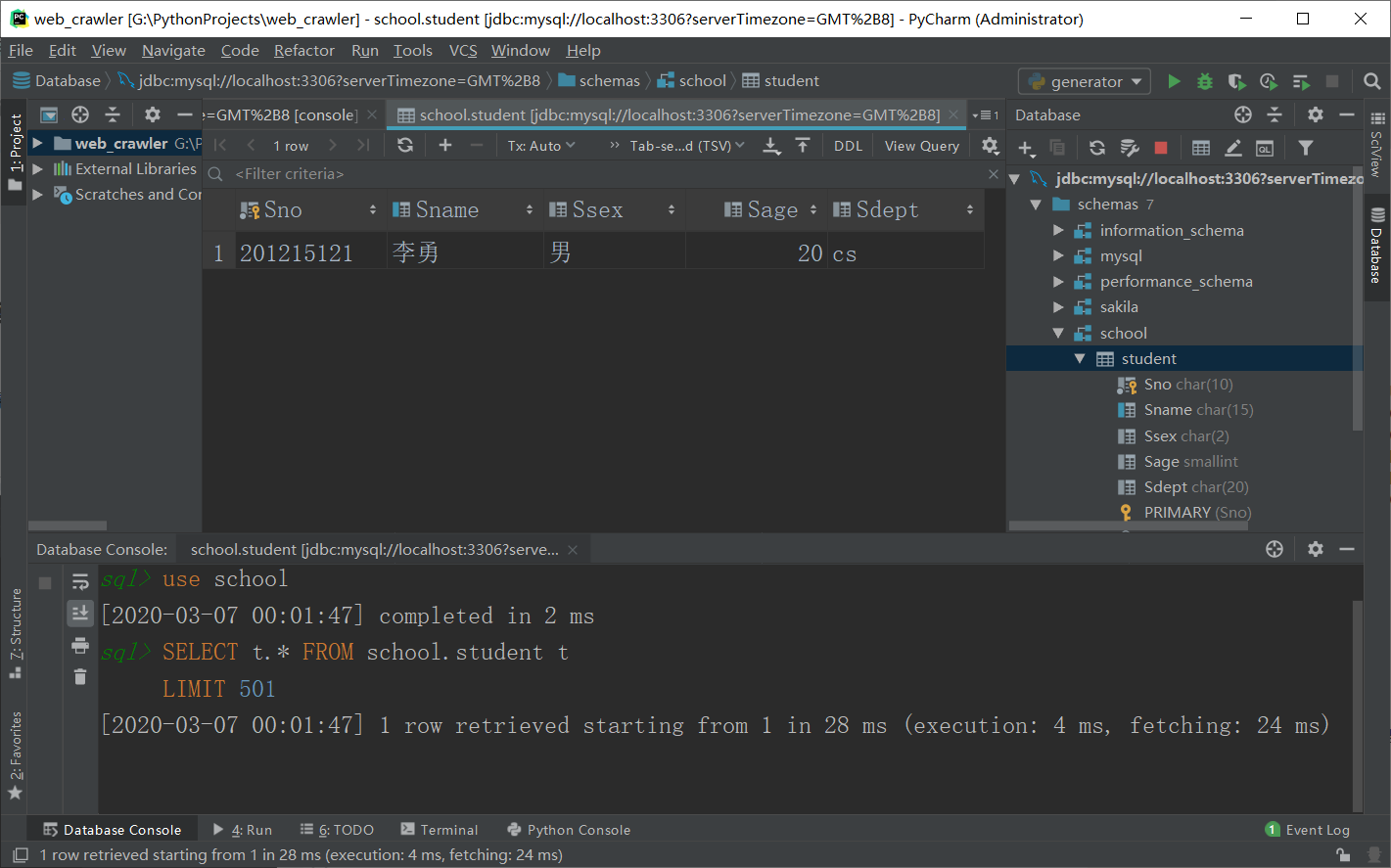Filter data sources with the funnel icon
This screenshot has height=868, width=1391.
tap(1307, 145)
